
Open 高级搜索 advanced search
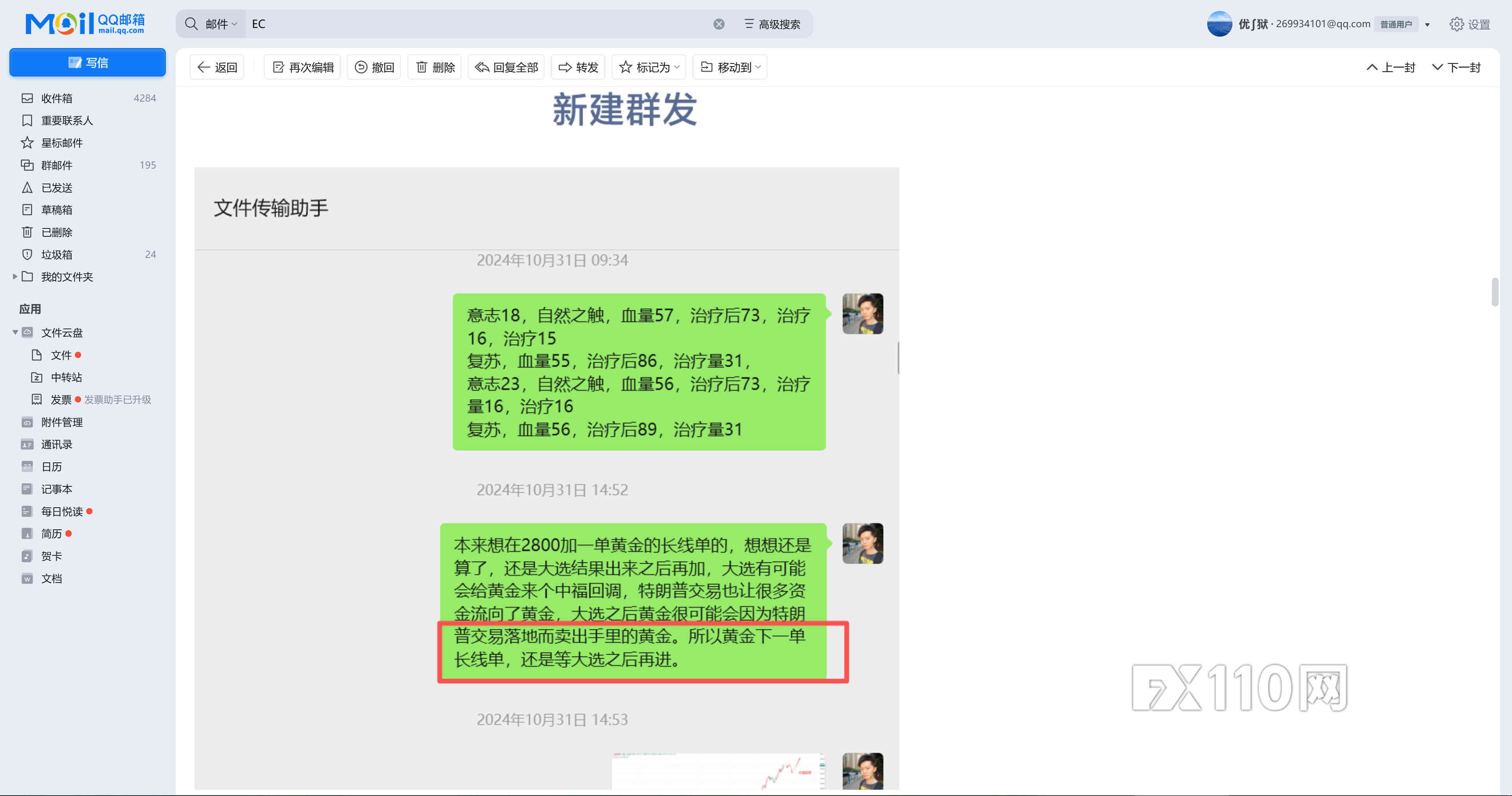tap(773, 24)
